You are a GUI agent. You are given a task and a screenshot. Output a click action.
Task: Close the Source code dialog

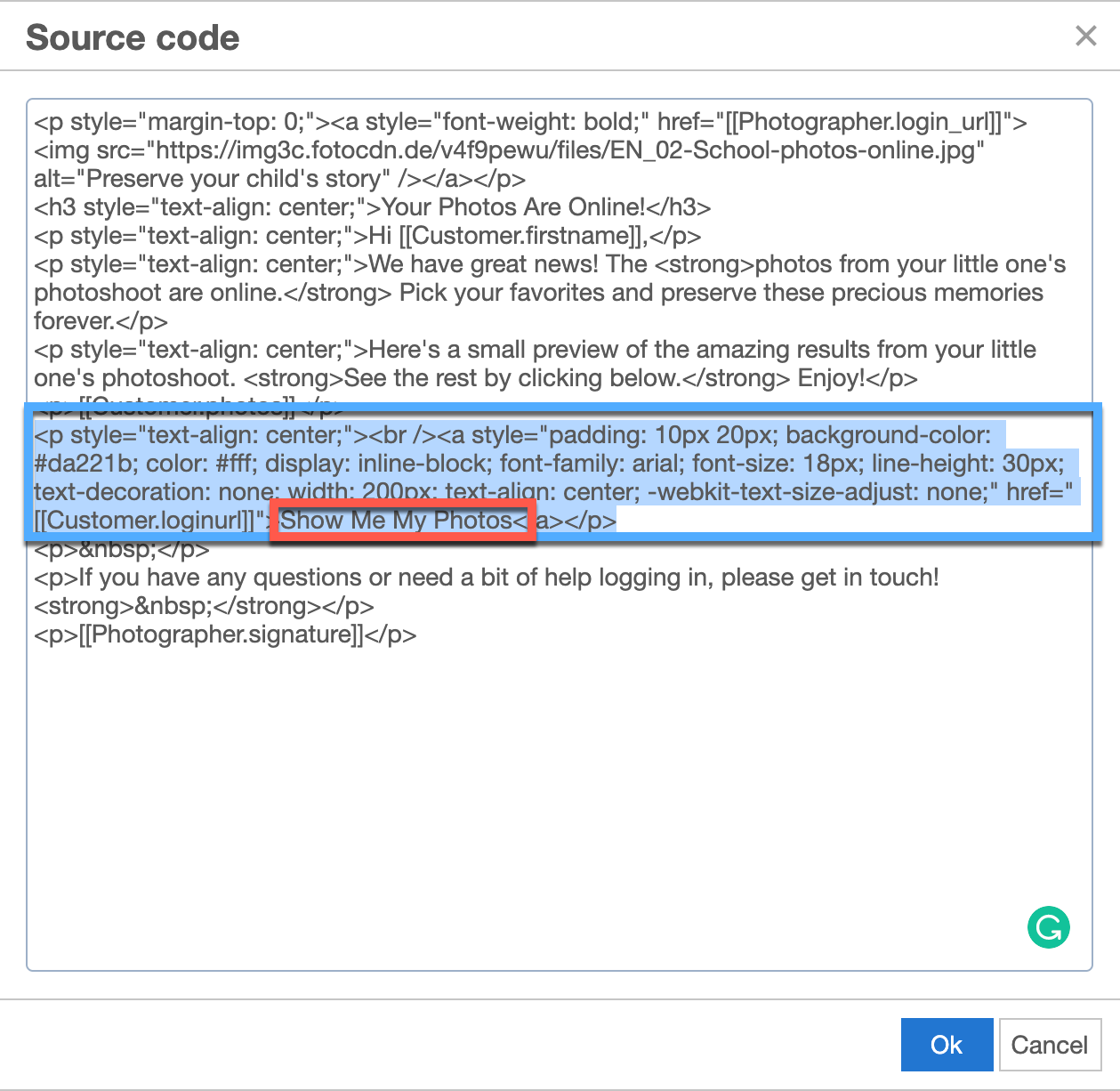coord(1085,36)
